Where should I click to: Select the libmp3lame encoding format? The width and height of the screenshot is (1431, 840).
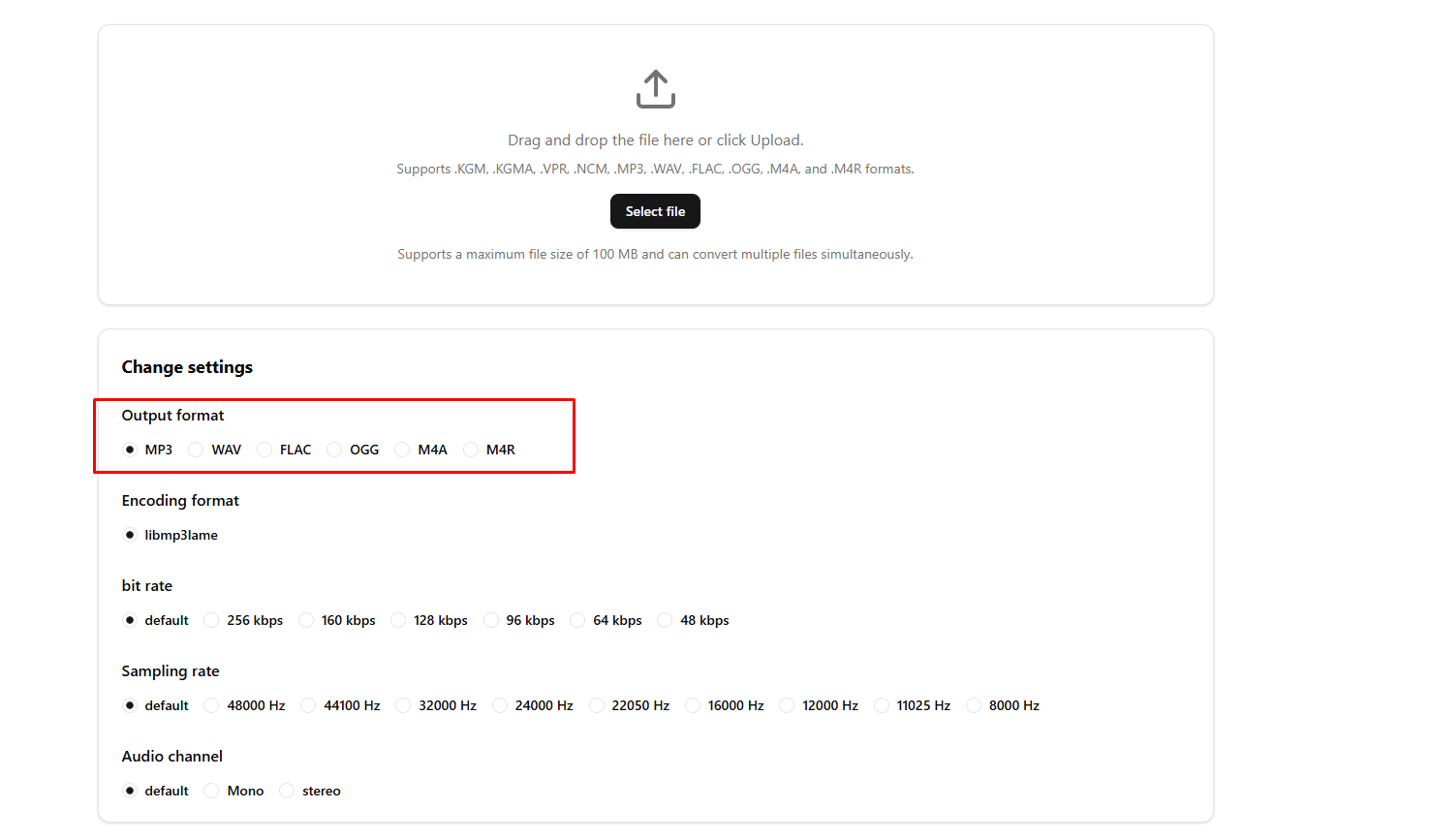[130, 534]
